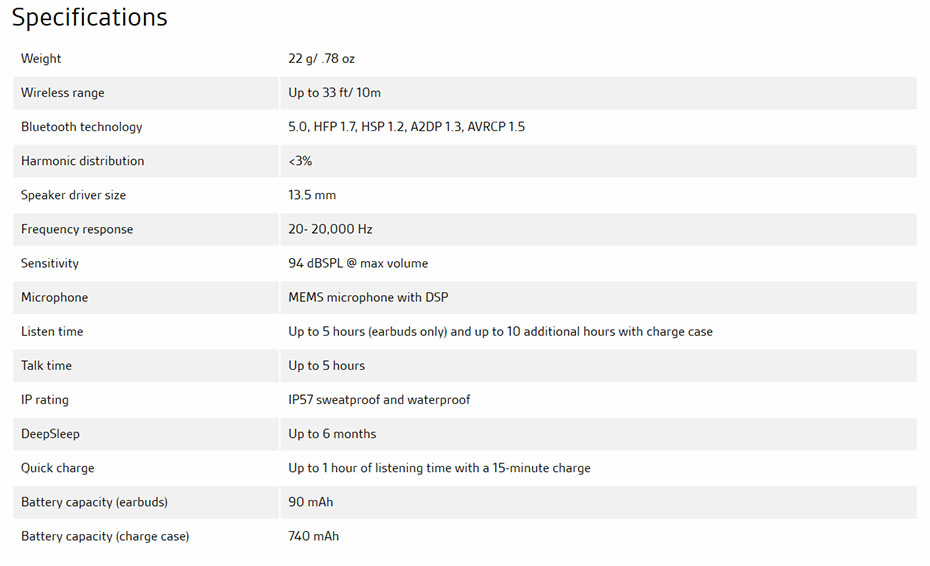This screenshot has width=930, height=566.
Task: Select the Wireless range label
Action: point(62,93)
